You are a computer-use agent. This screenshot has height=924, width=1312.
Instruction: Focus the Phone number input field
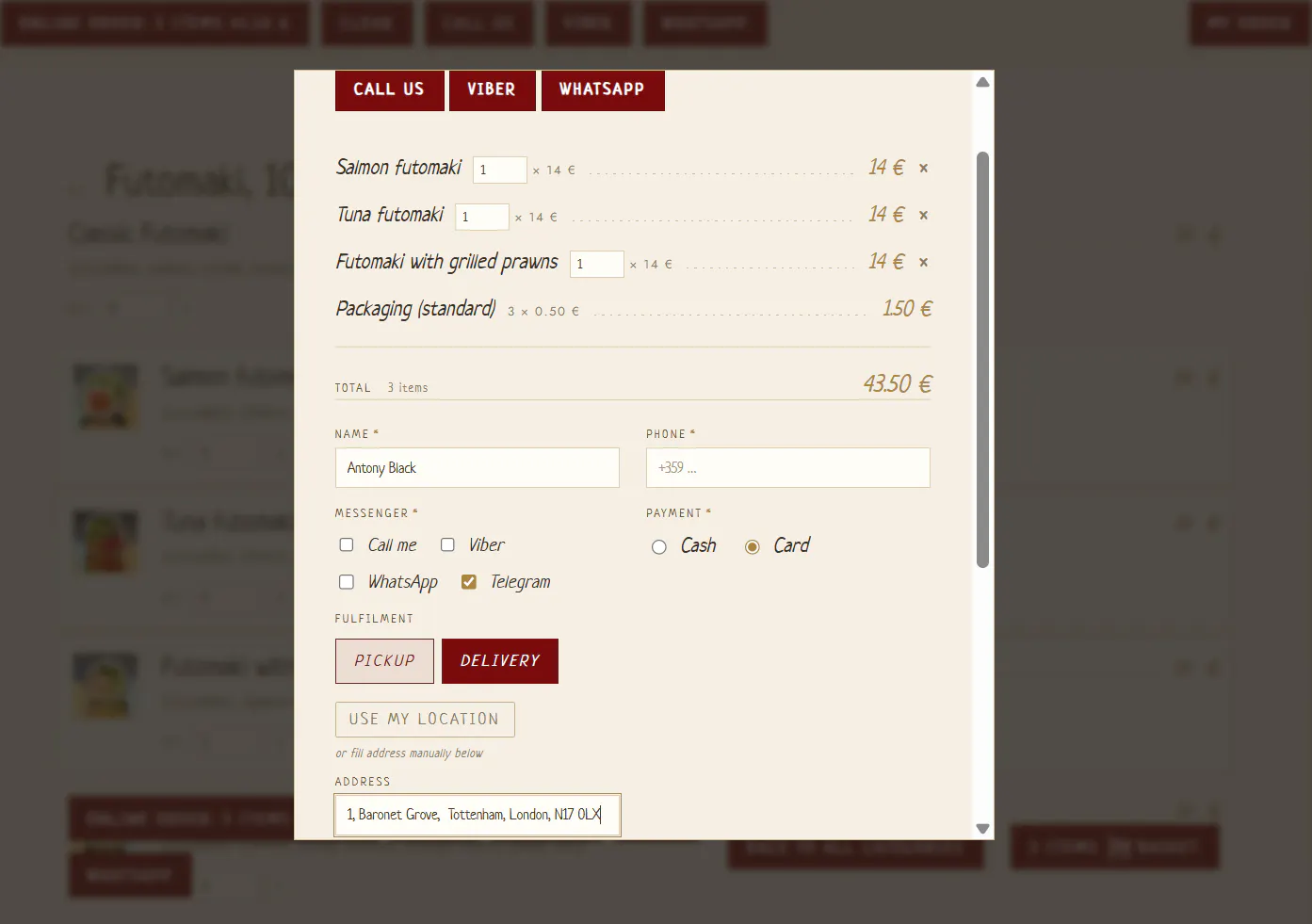[788, 468]
